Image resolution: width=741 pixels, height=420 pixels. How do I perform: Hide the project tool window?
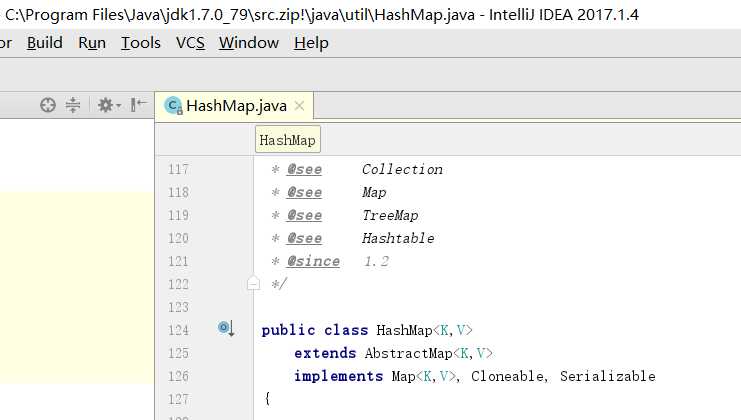pyautogui.click(x=138, y=105)
